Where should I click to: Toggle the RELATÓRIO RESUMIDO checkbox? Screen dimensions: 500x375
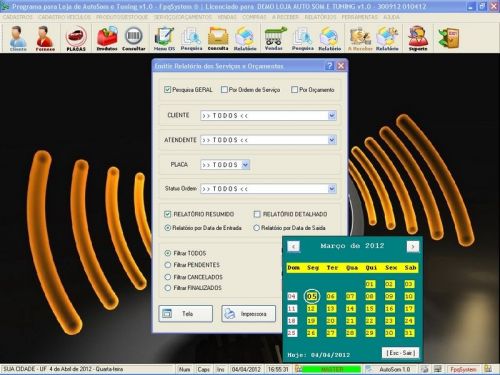pos(168,214)
